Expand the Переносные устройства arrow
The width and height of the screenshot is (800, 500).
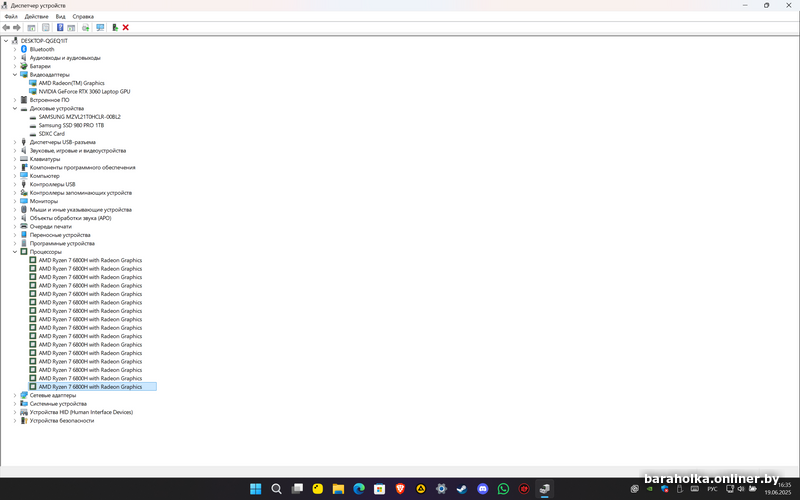15,235
